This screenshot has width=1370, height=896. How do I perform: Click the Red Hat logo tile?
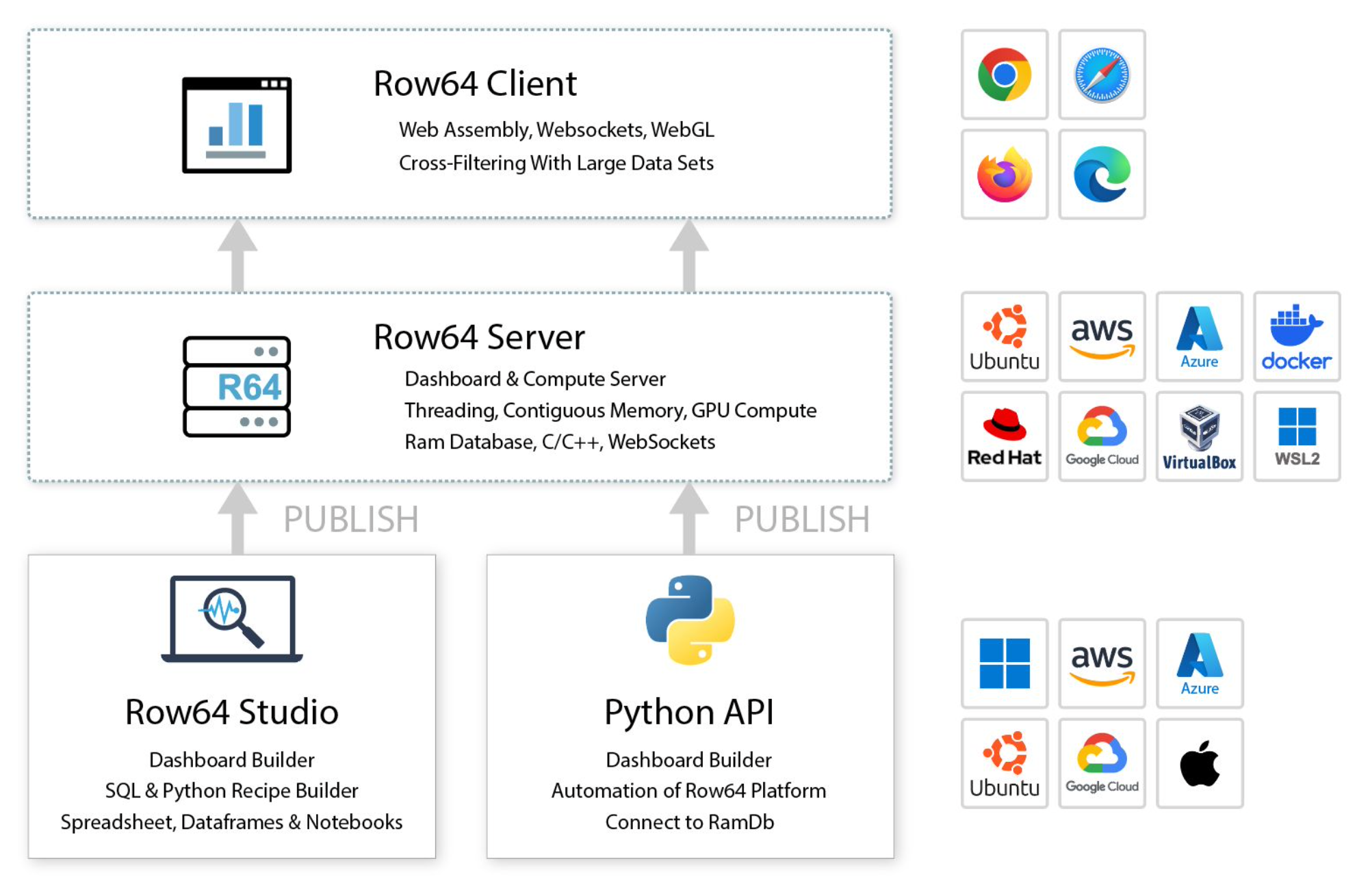pos(1004,436)
